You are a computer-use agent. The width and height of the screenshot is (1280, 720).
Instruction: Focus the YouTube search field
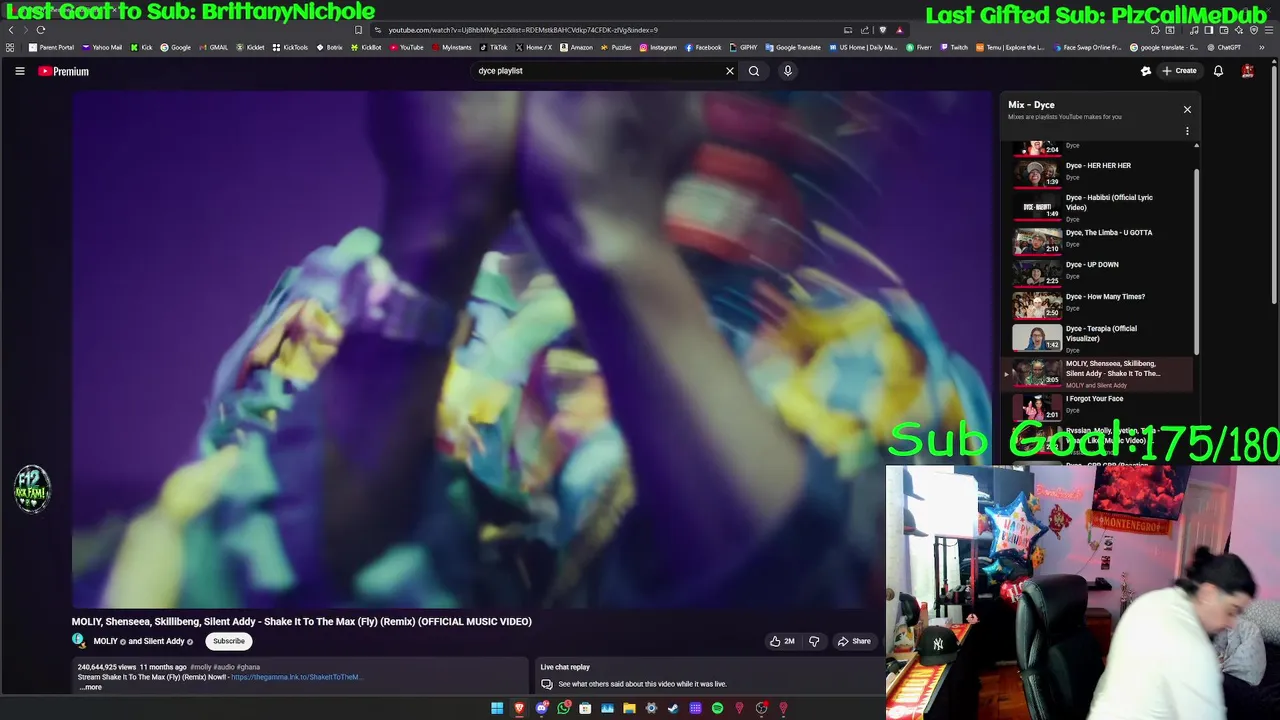point(598,71)
